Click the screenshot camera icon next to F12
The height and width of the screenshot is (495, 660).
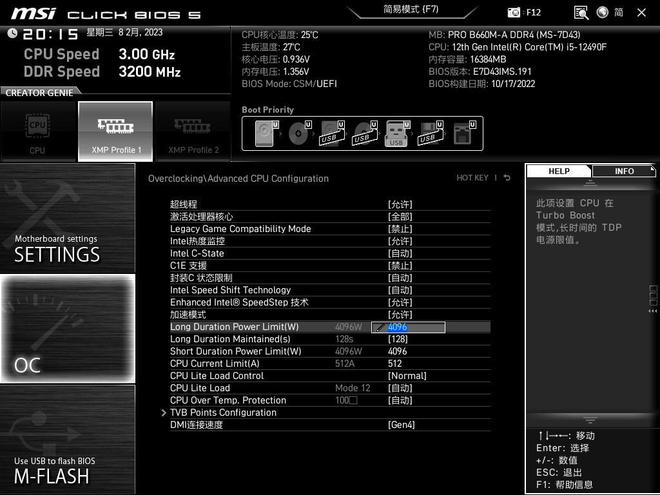click(x=514, y=13)
